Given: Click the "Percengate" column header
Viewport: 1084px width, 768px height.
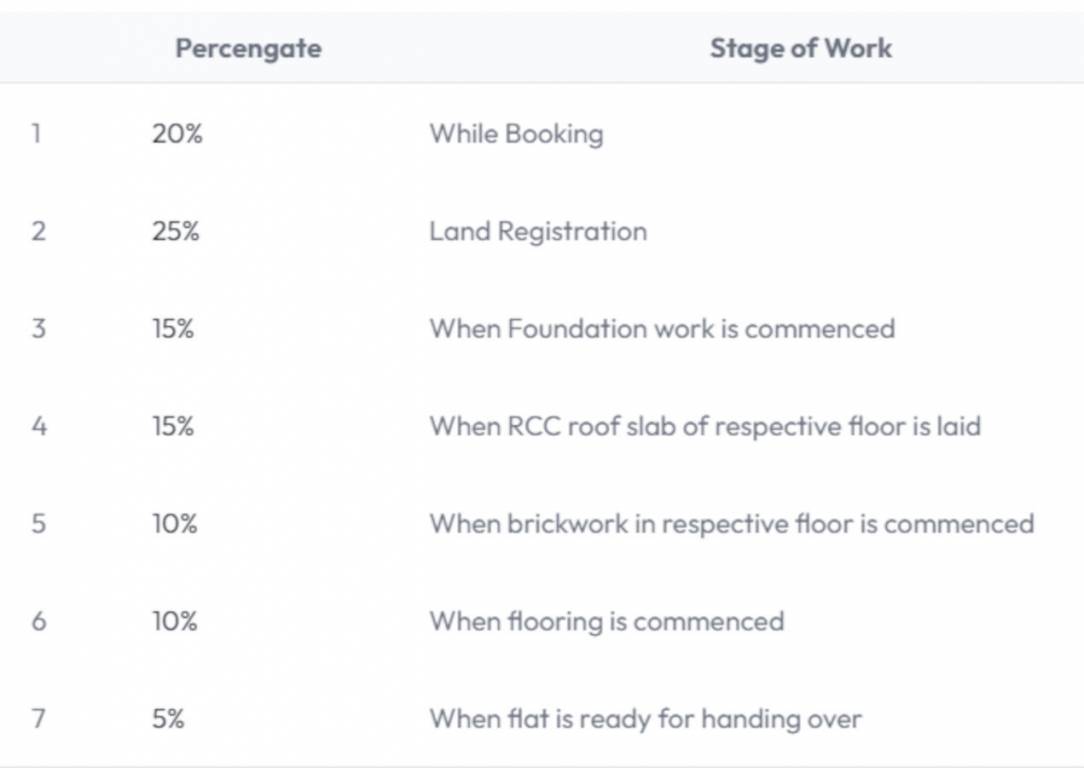Looking at the screenshot, I should 248,48.
